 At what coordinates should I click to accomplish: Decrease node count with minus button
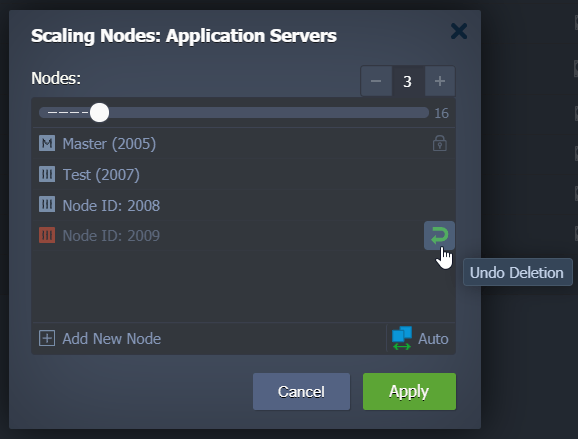pyautogui.click(x=376, y=81)
